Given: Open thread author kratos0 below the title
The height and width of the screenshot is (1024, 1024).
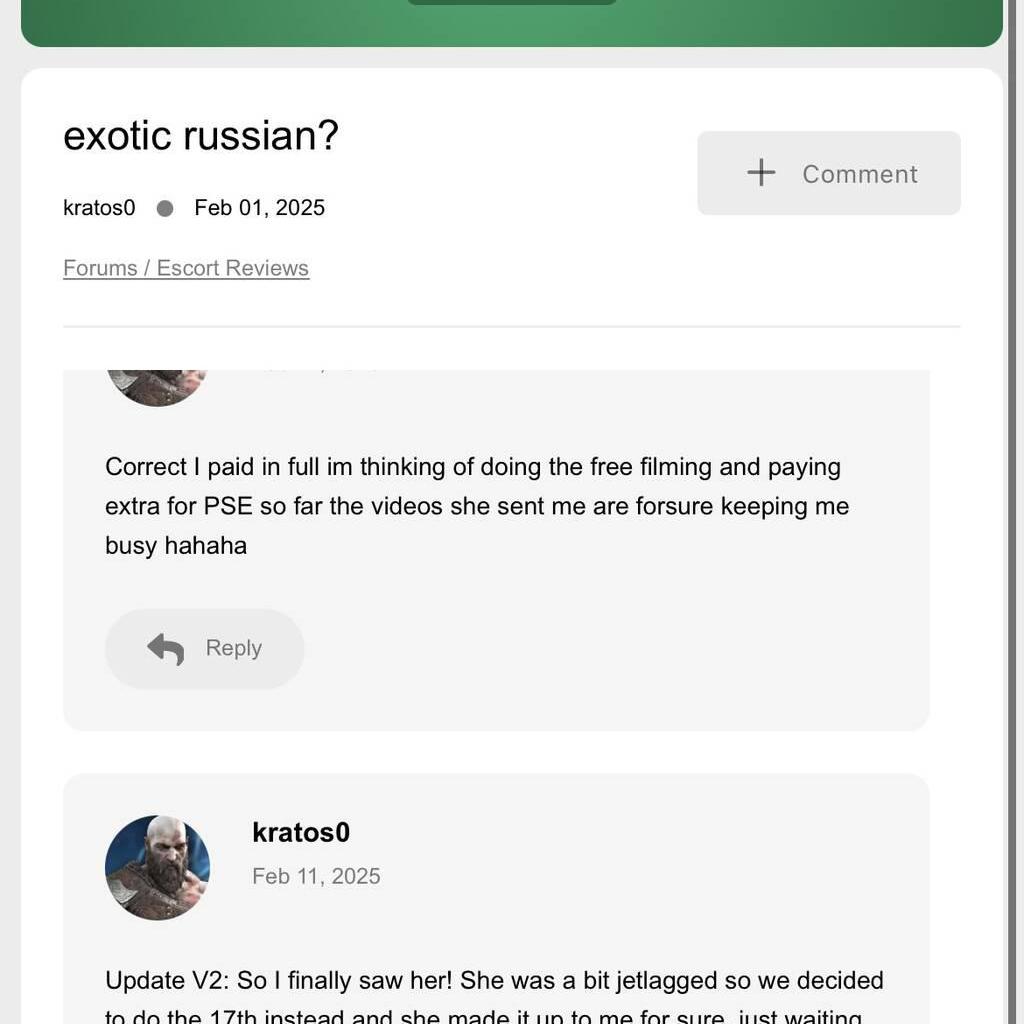Looking at the screenshot, I should tap(99, 208).
